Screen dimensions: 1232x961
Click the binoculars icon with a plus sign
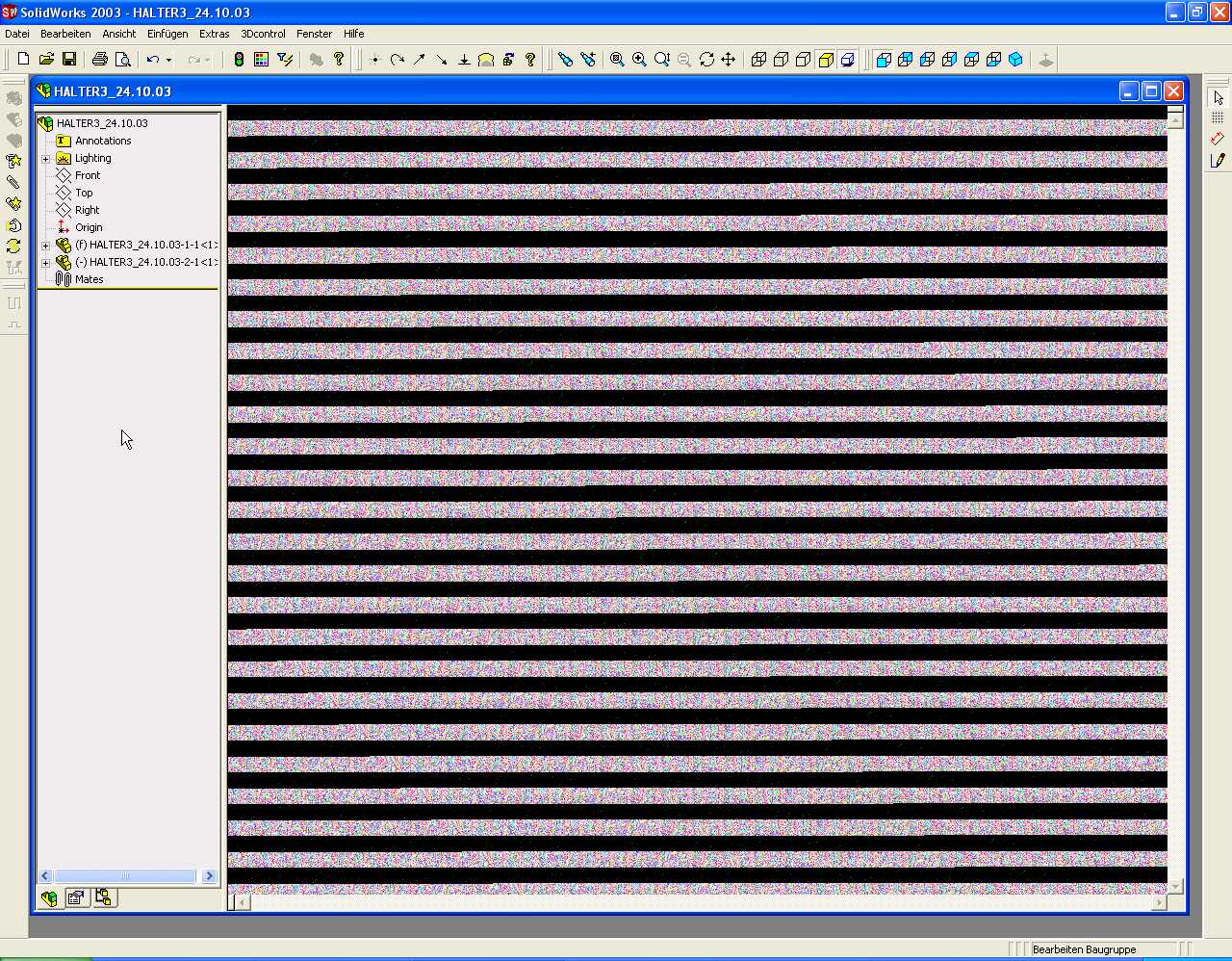coord(588,60)
